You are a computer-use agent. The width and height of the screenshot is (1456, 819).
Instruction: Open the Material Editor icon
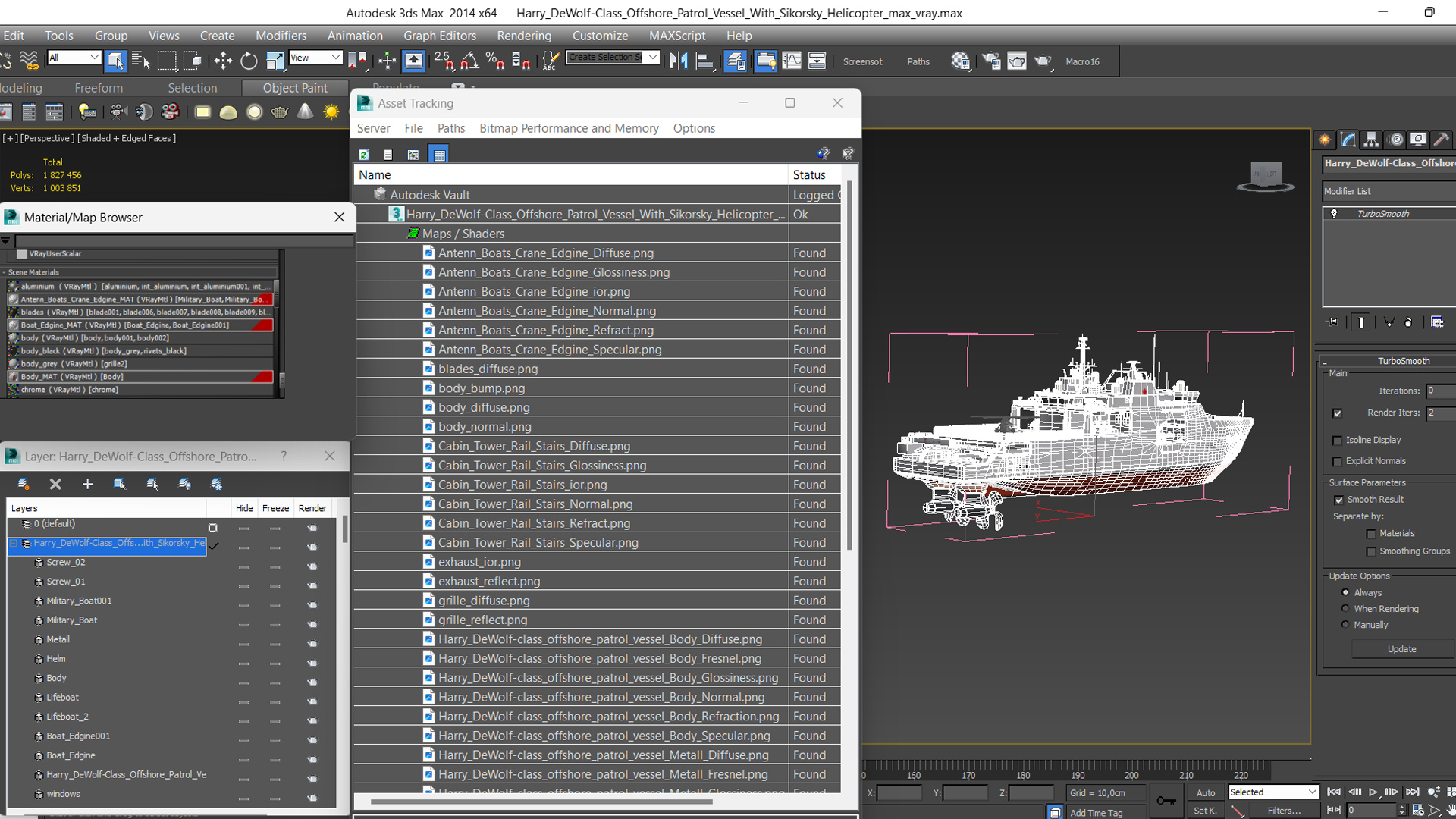coord(961,61)
